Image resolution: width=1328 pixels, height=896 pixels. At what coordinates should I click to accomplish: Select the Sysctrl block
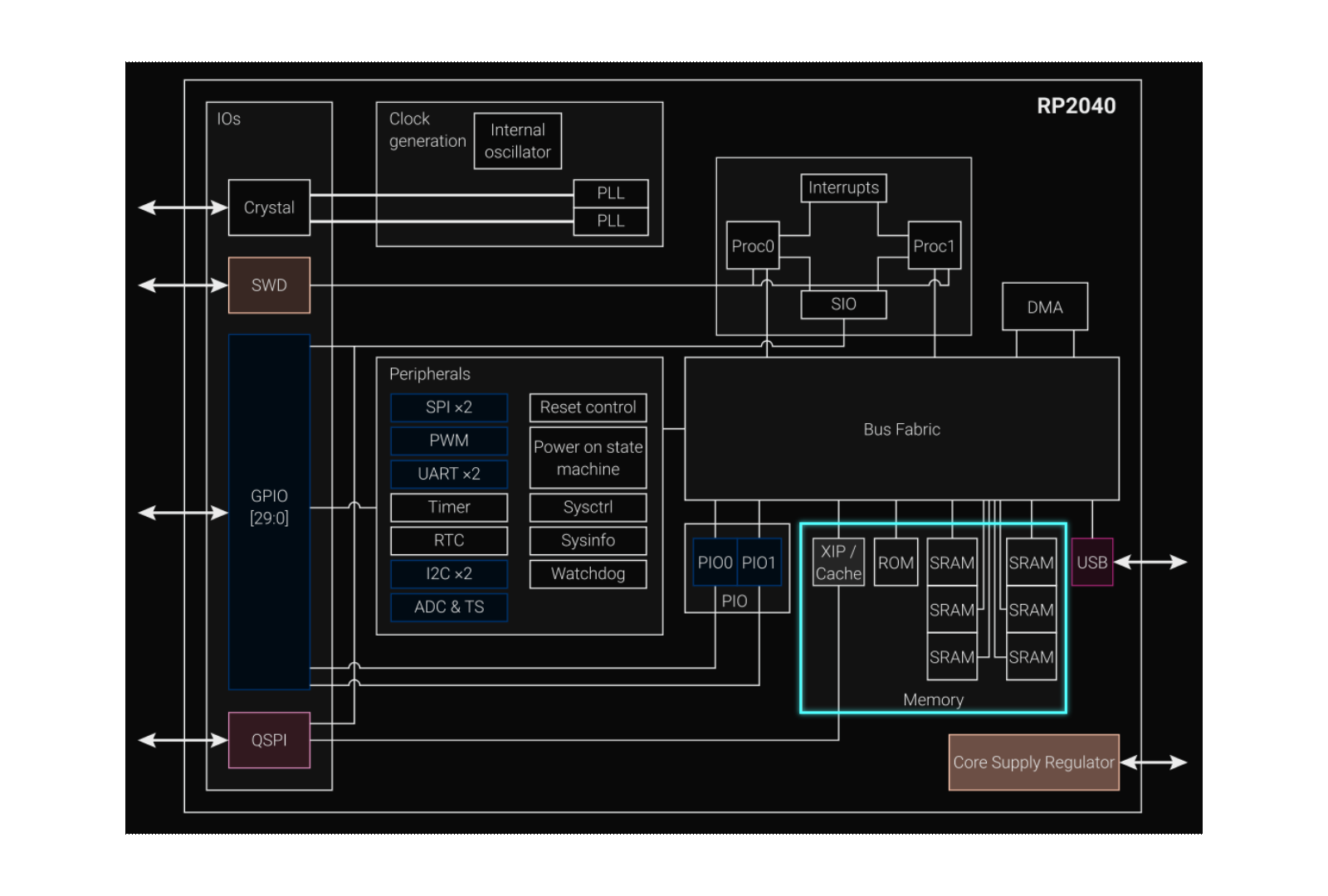click(588, 507)
